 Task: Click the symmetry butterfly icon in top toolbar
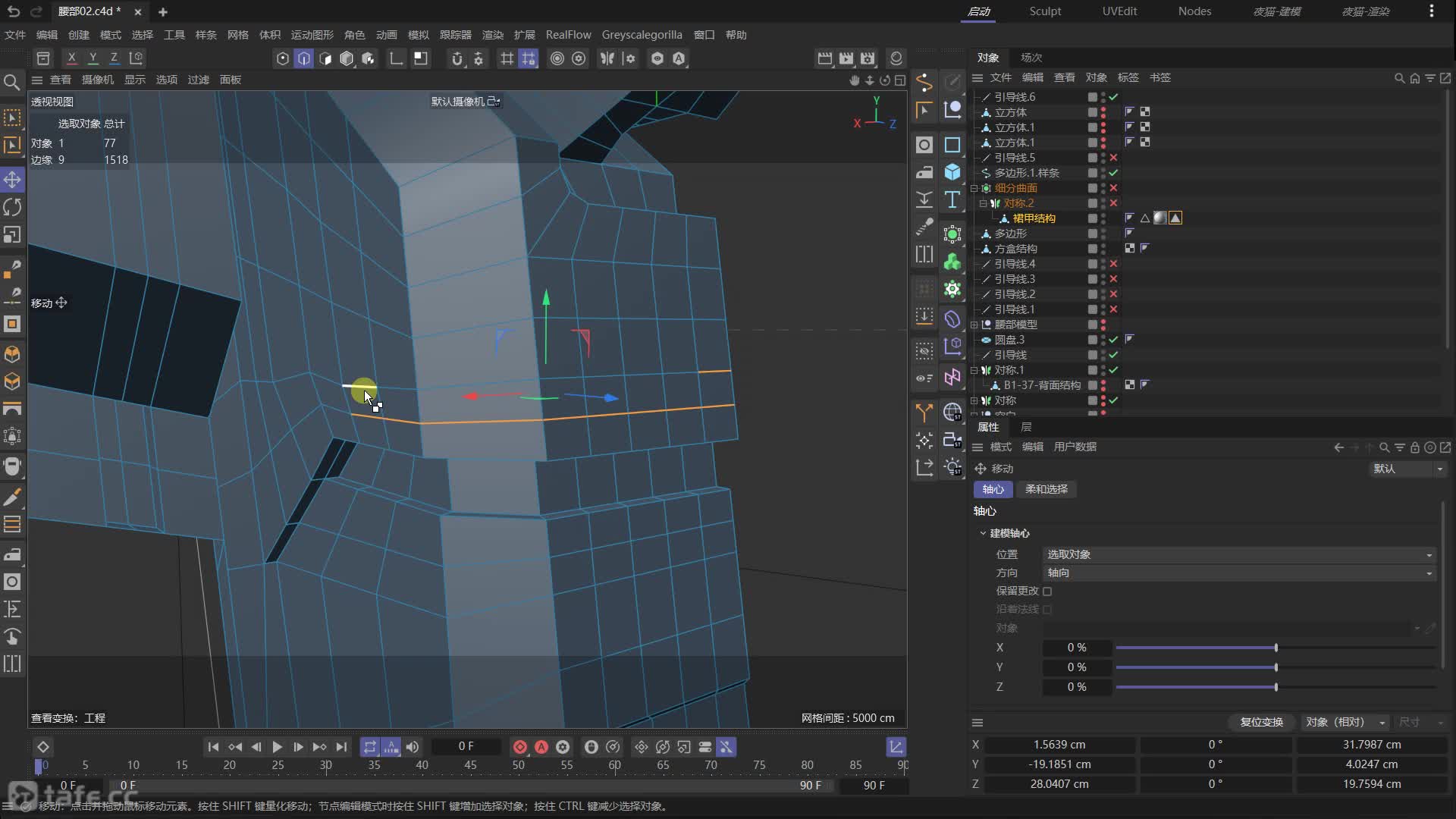607,58
